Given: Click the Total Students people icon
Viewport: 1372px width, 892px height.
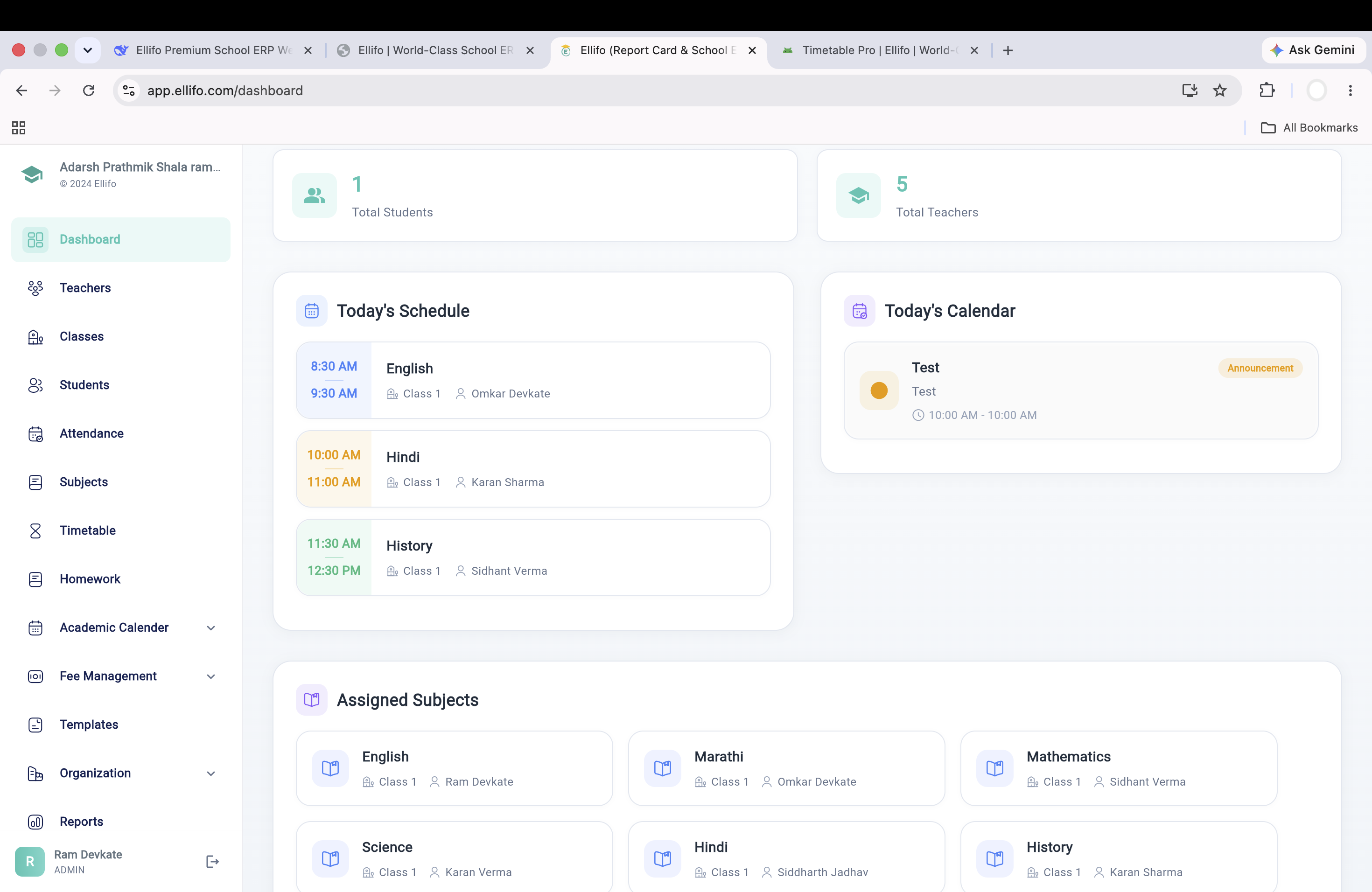Looking at the screenshot, I should (314, 195).
